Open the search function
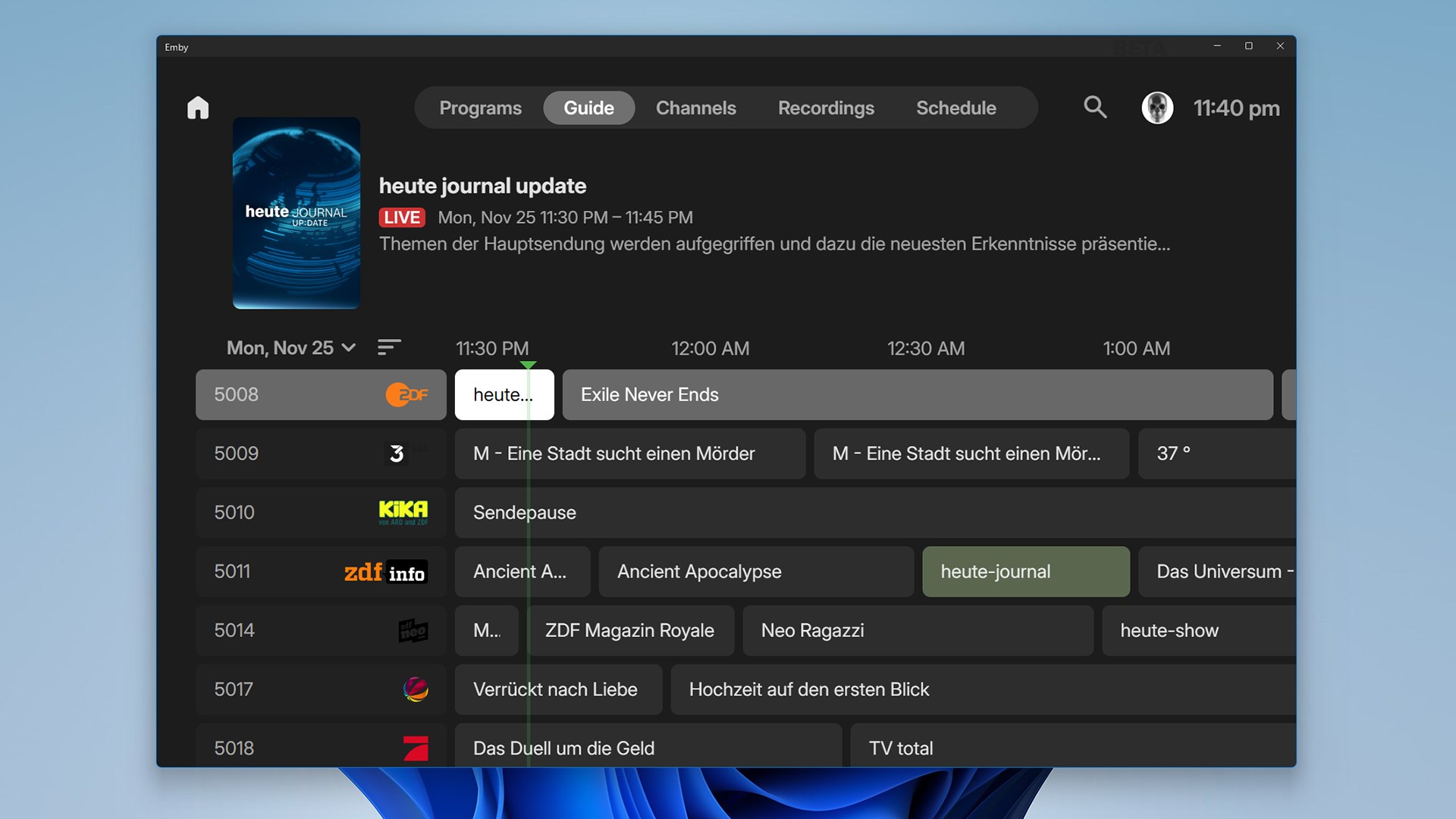 click(1095, 107)
